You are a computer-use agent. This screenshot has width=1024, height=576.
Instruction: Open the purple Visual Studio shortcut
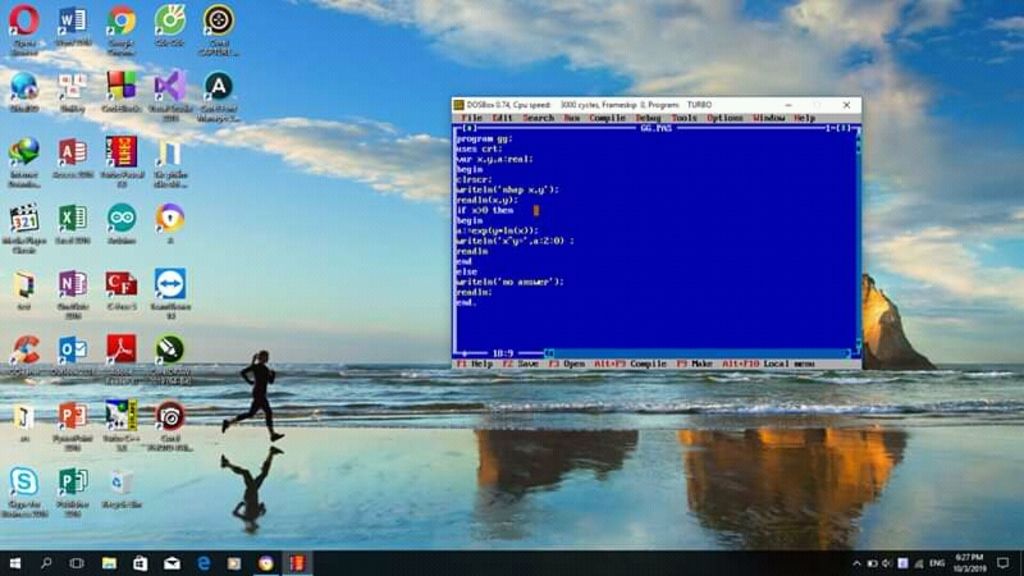point(170,86)
